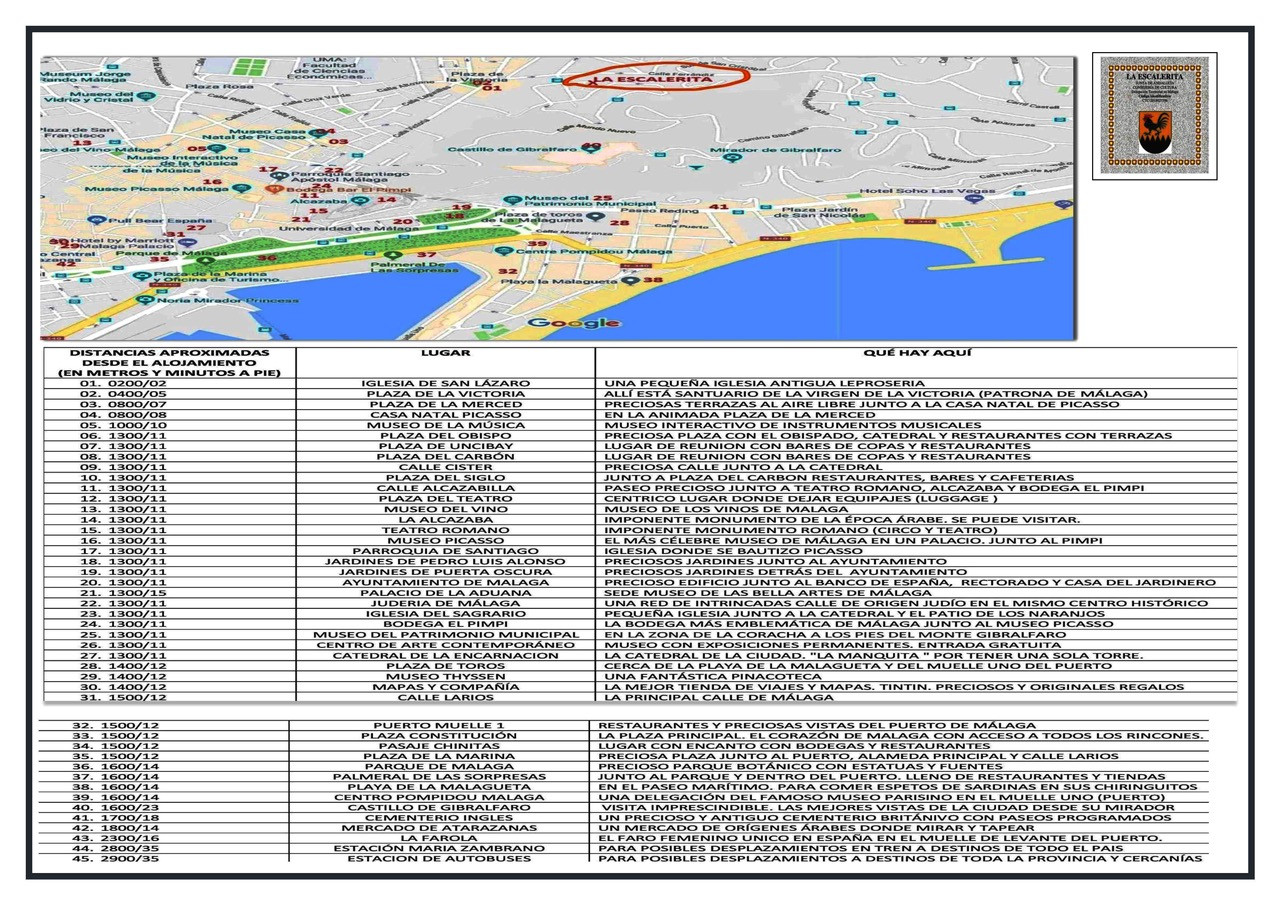Select the MERCADO DE ATARAZANAS place cell
1280x905 pixels.
(x=439, y=828)
